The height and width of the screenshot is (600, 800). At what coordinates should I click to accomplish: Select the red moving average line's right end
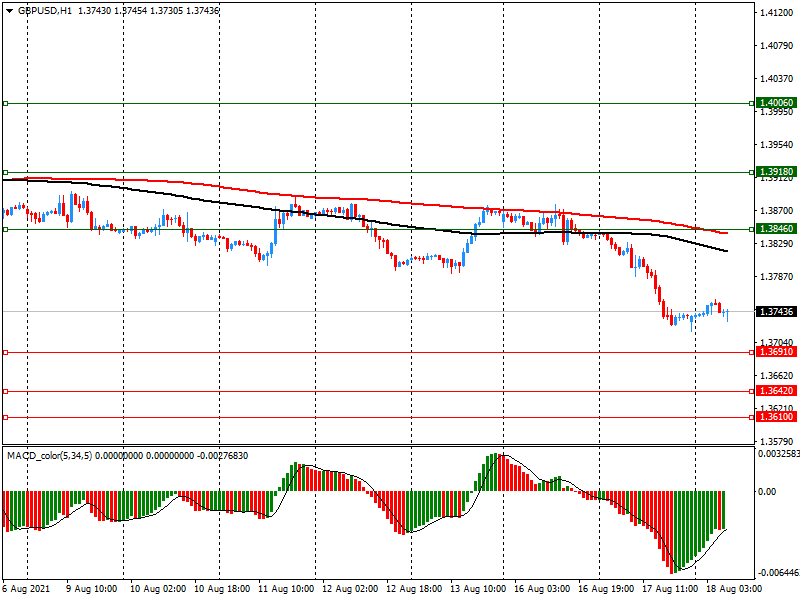(x=727, y=233)
